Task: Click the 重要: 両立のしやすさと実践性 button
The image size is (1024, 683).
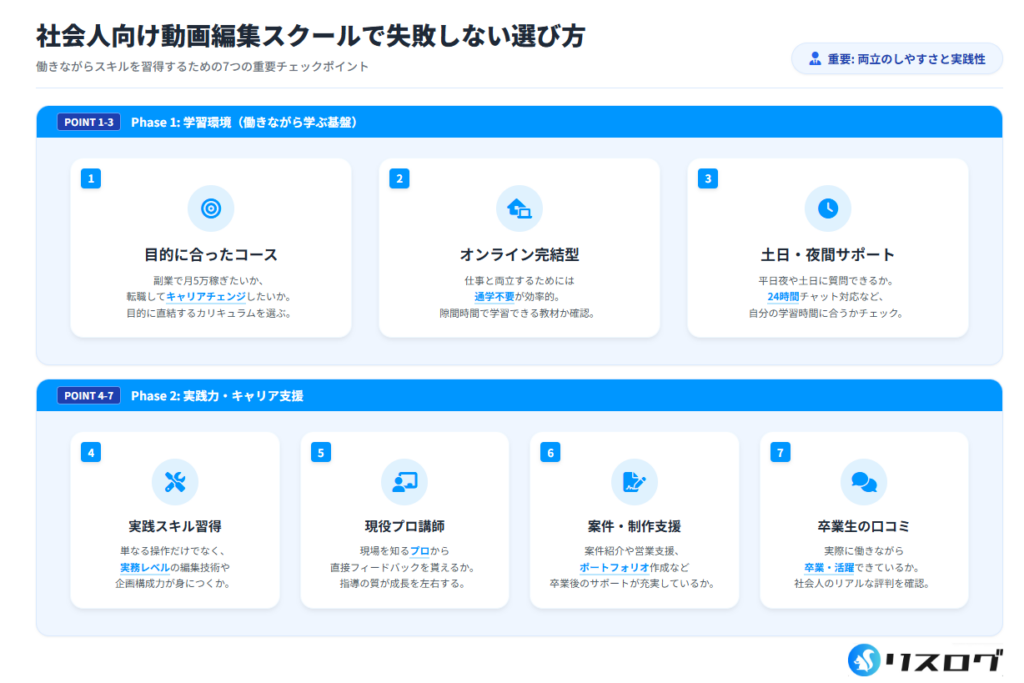Action: point(896,59)
